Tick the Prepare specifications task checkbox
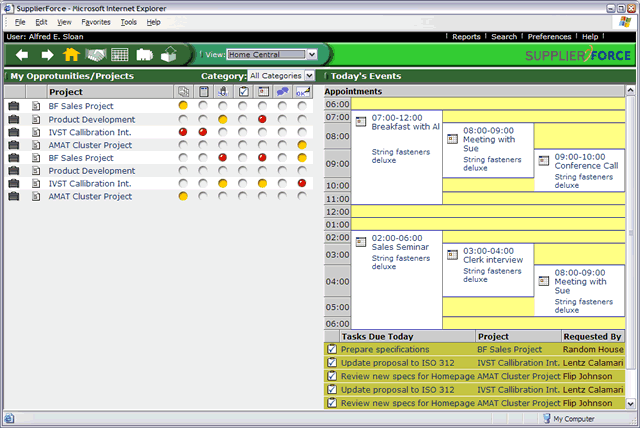This screenshot has width=640, height=428. click(x=332, y=349)
